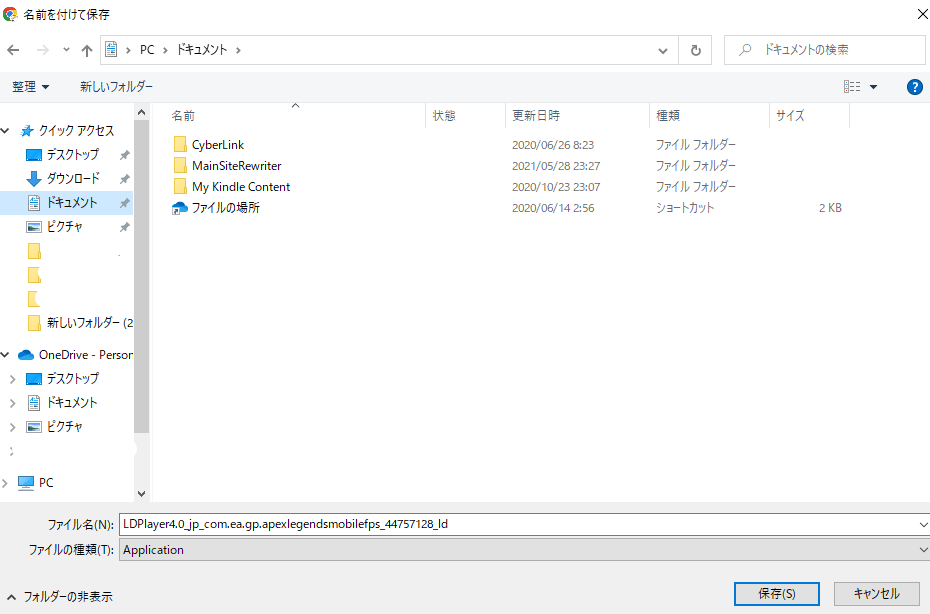Save the file with the 保存 button
The width and height of the screenshot is (930, 614).
pos(776,593)
